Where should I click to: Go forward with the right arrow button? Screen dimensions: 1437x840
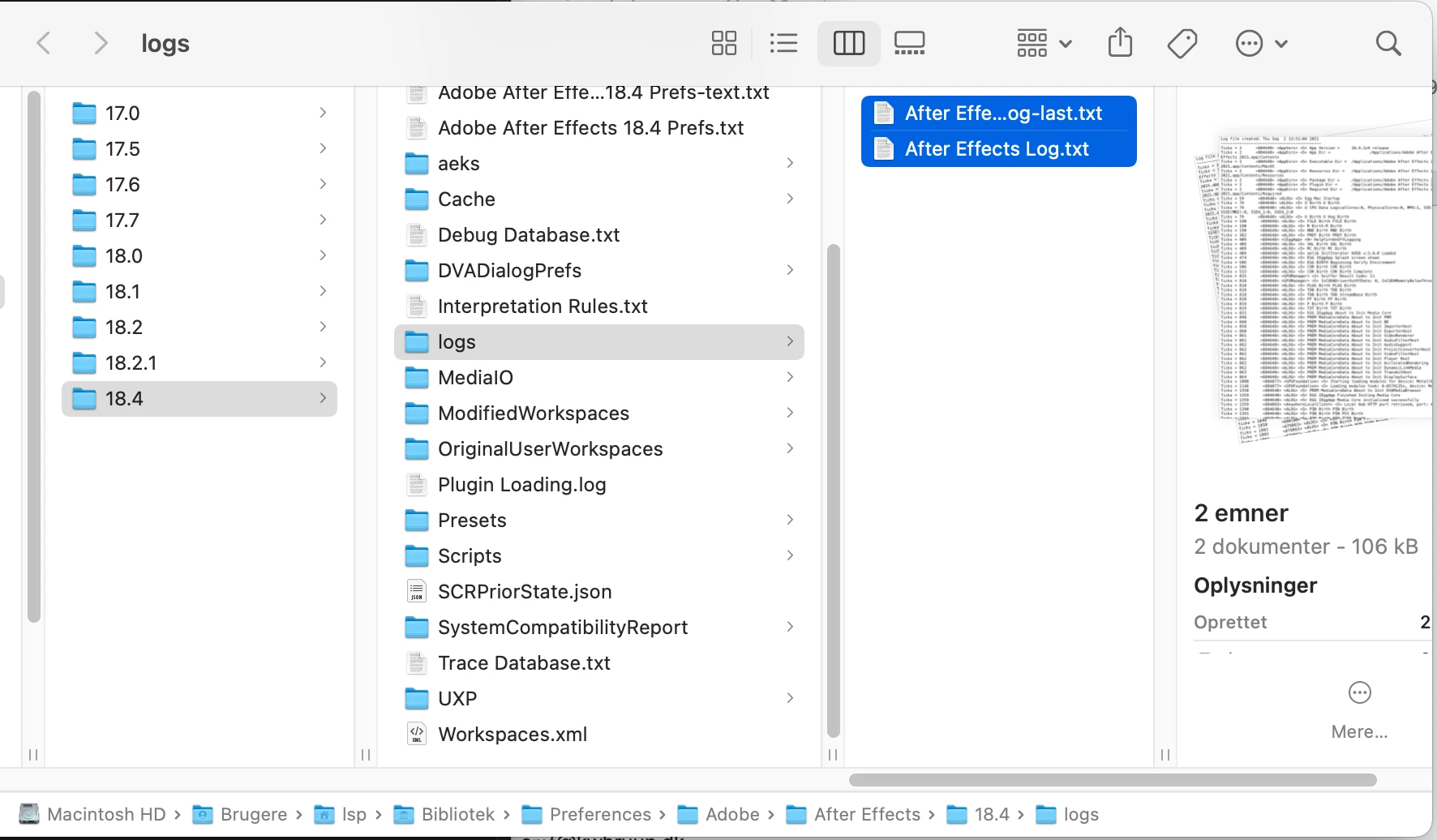coord(100,43)
